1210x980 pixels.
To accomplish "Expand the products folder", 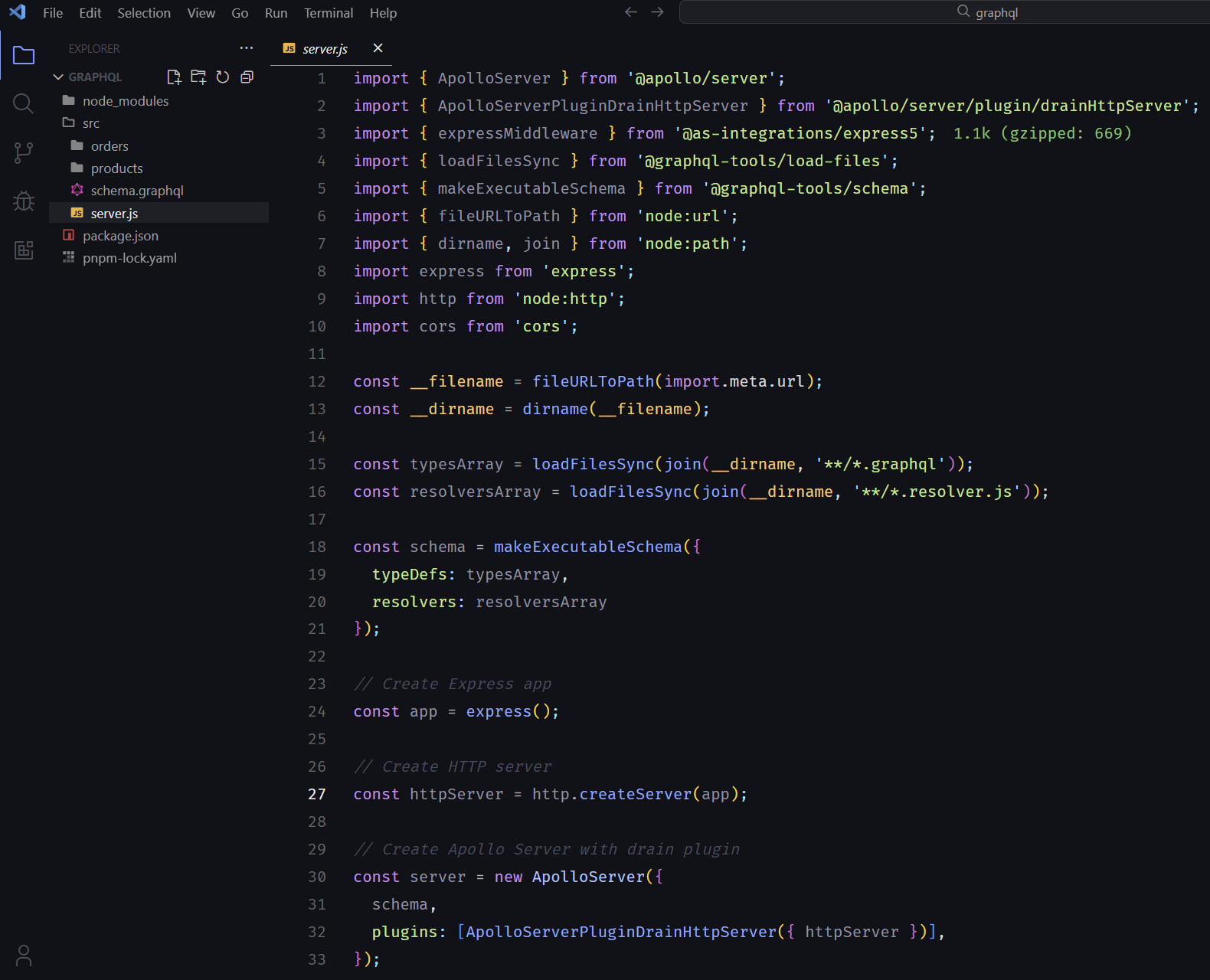I will [159, 168].
